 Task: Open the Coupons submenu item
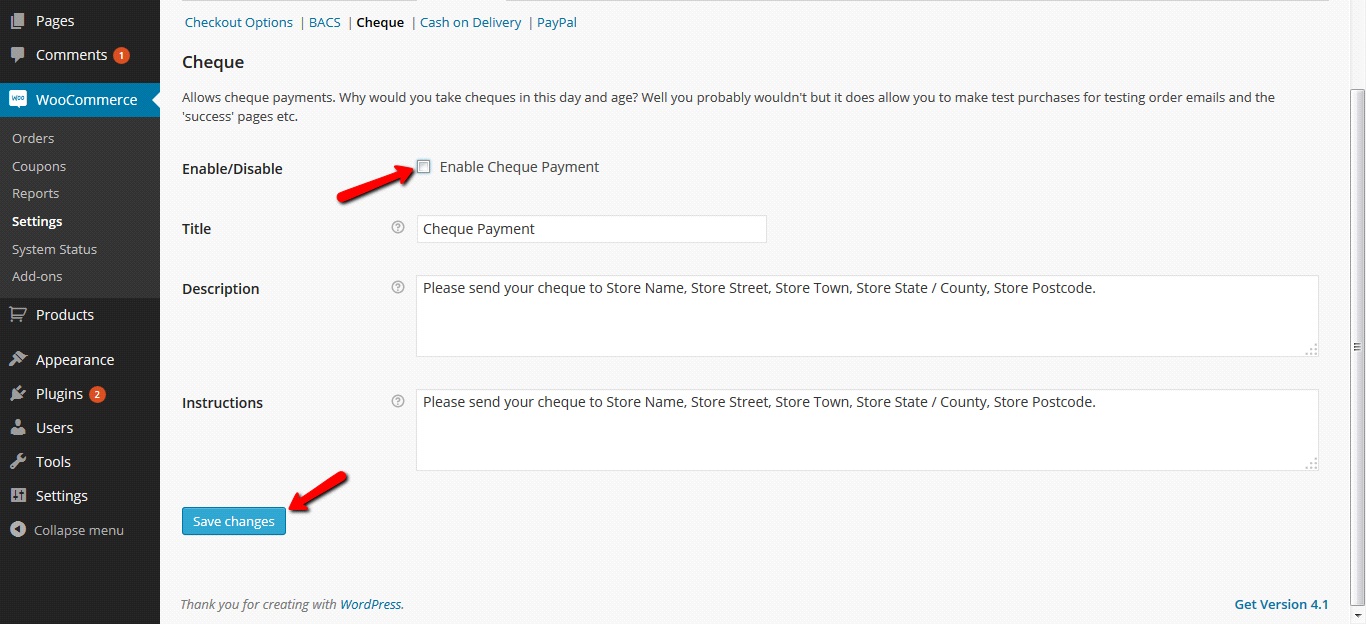pyautogui.click(x=39, y=166)
